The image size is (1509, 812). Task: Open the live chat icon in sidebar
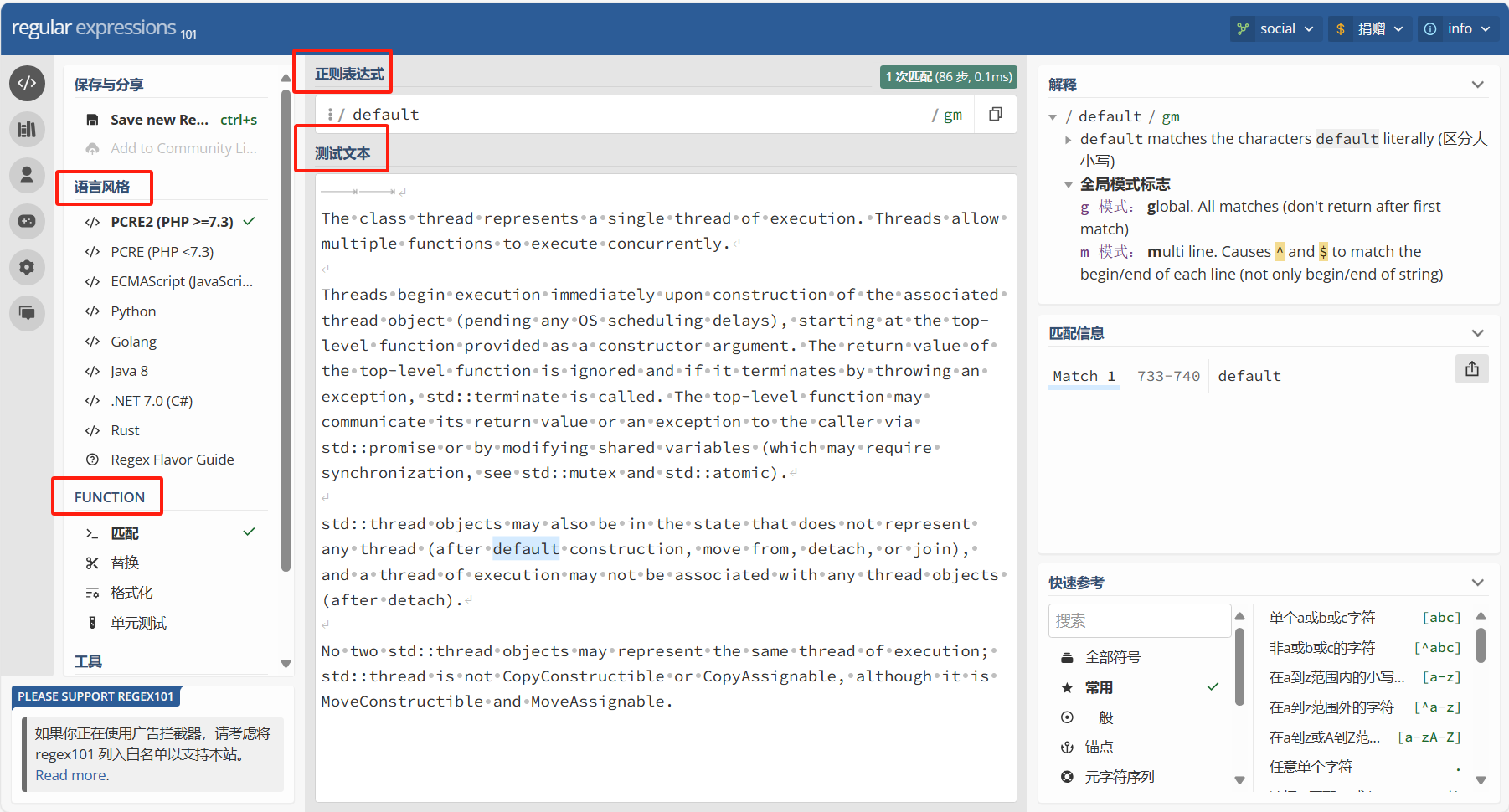click(27, 313)
